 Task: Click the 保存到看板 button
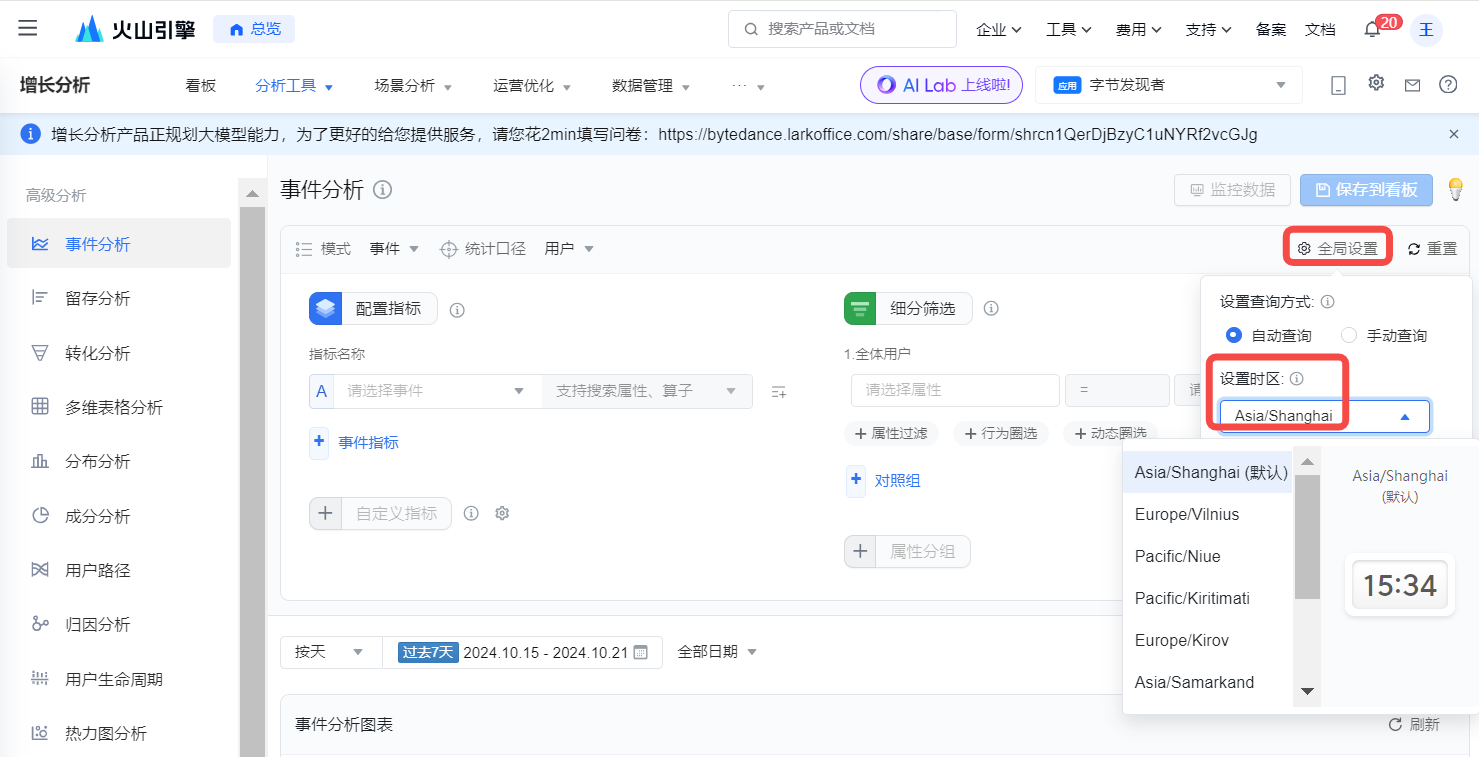1366,190
